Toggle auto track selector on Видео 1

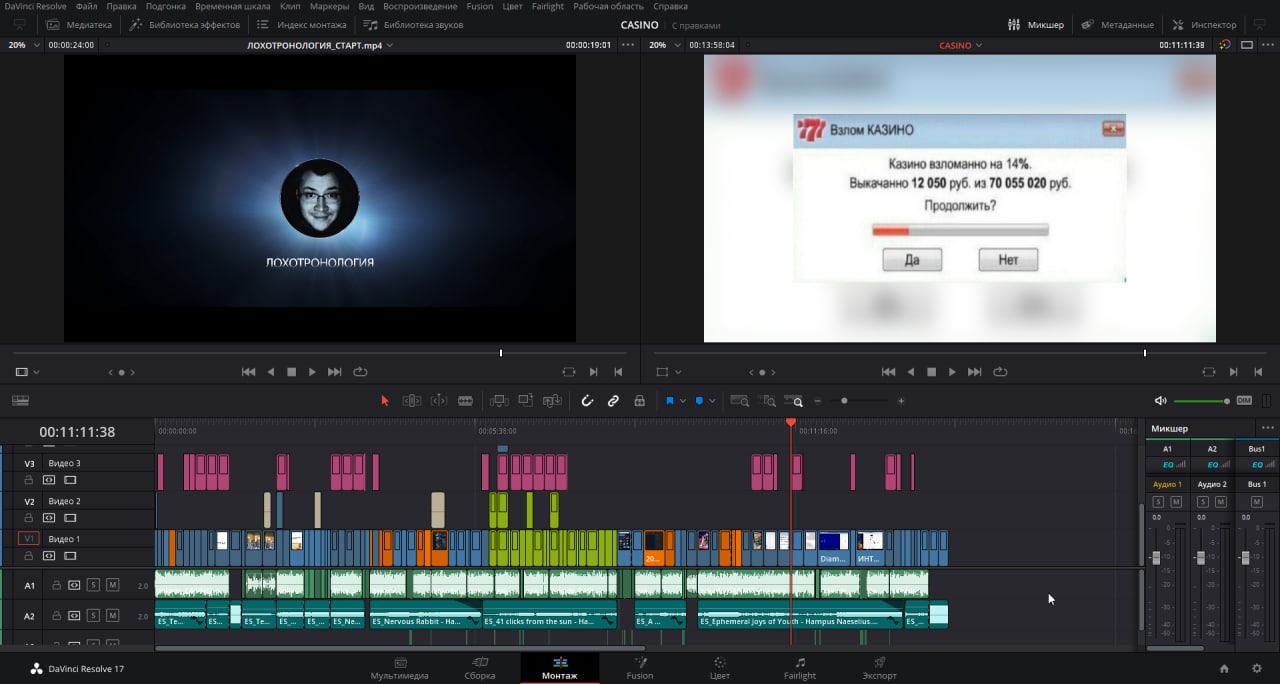tap(49, 555)
